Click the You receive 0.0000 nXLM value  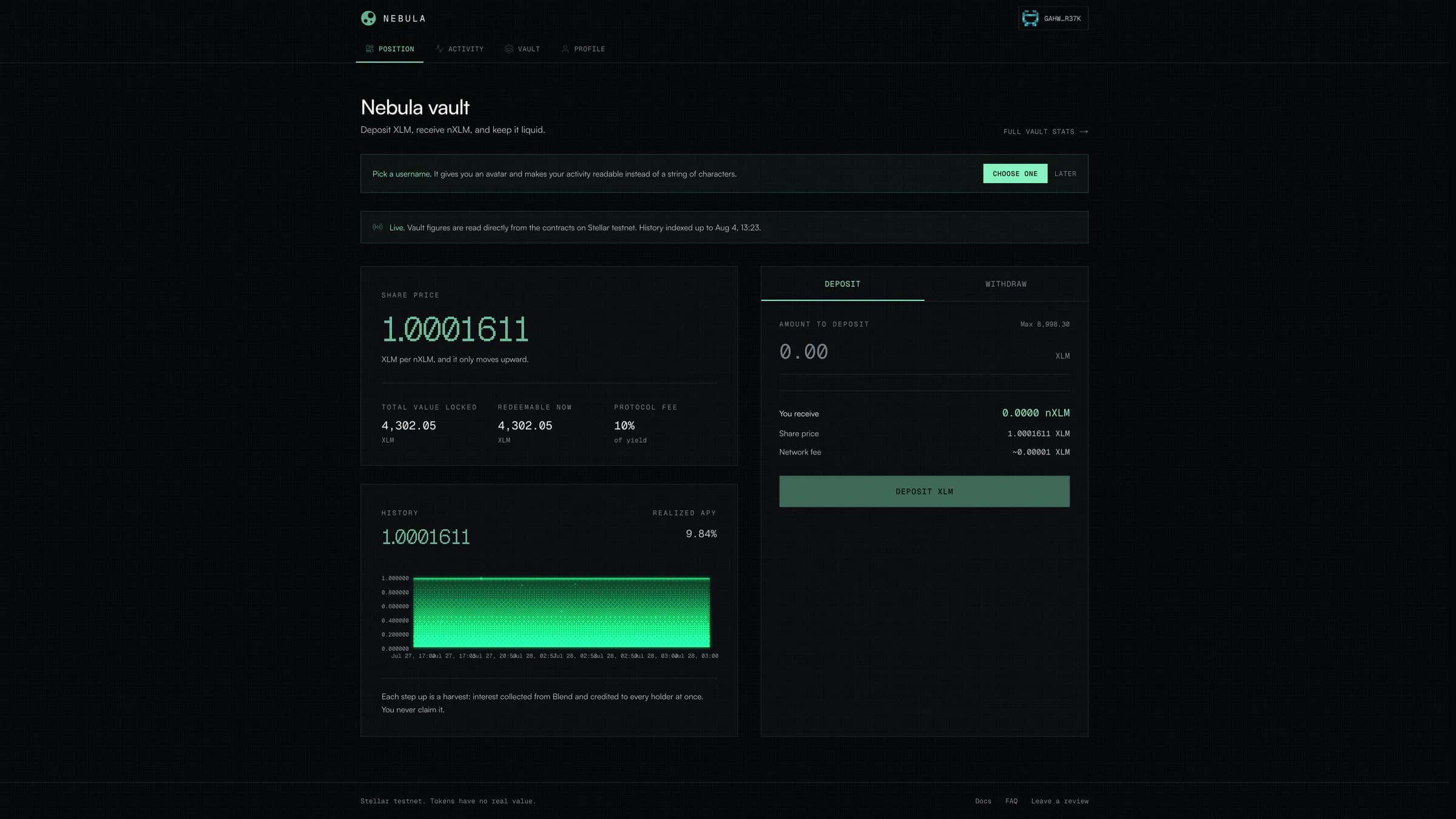pos(1036,413)
